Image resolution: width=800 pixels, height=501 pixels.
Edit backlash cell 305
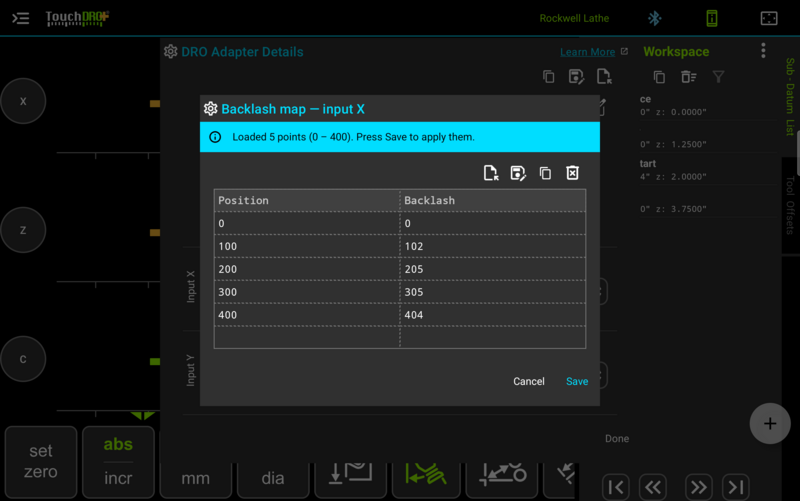[493, 292]
